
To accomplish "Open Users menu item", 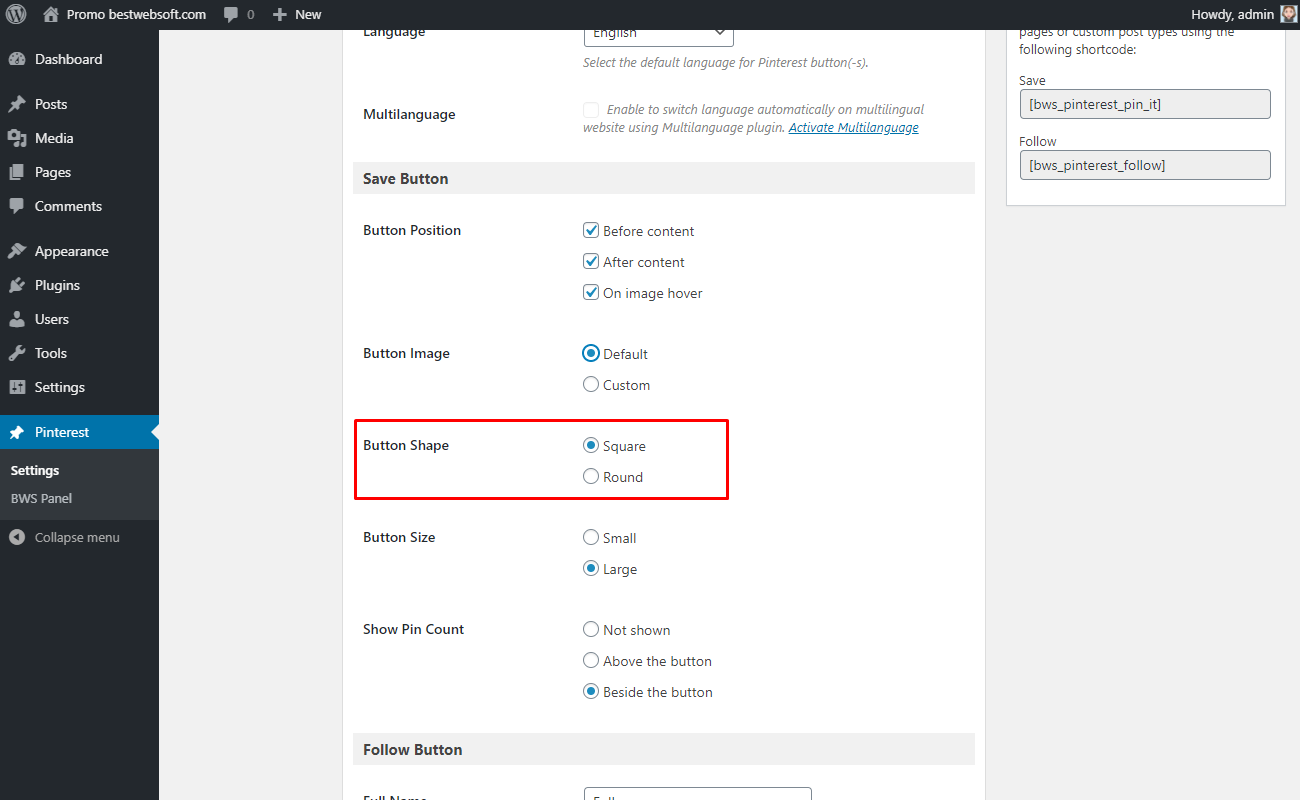I will point(79,319).
